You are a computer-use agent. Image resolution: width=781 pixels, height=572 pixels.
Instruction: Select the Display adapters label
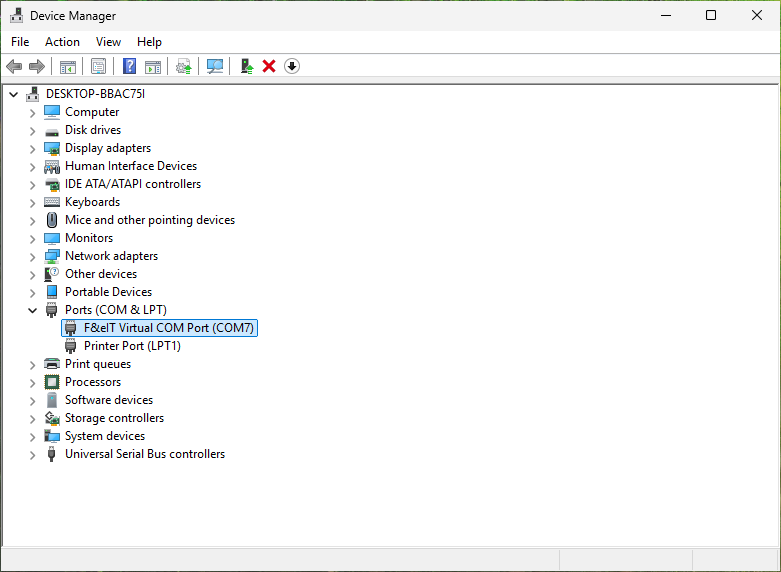(108, 148)
